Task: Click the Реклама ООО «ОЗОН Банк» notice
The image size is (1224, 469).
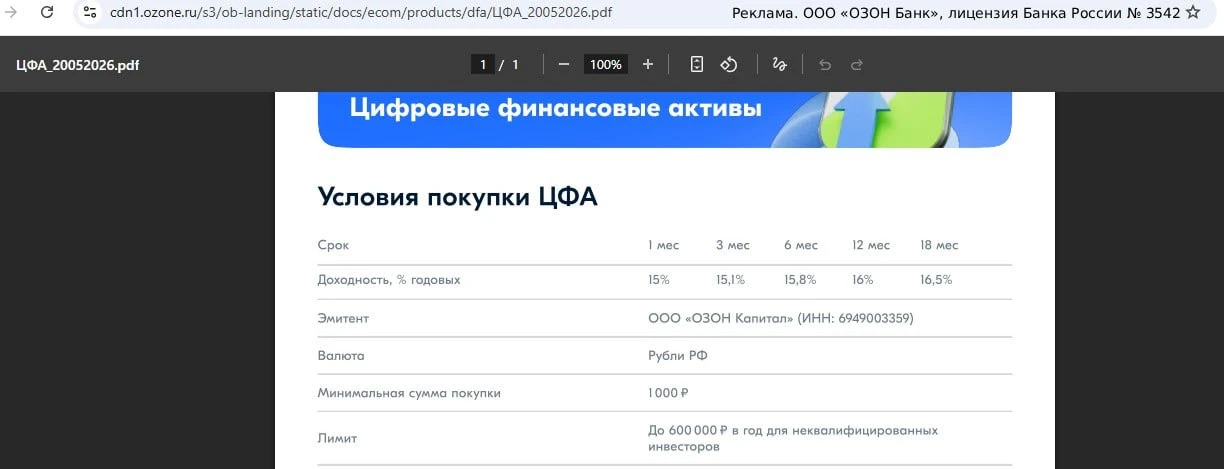Action: coord(956,13)
